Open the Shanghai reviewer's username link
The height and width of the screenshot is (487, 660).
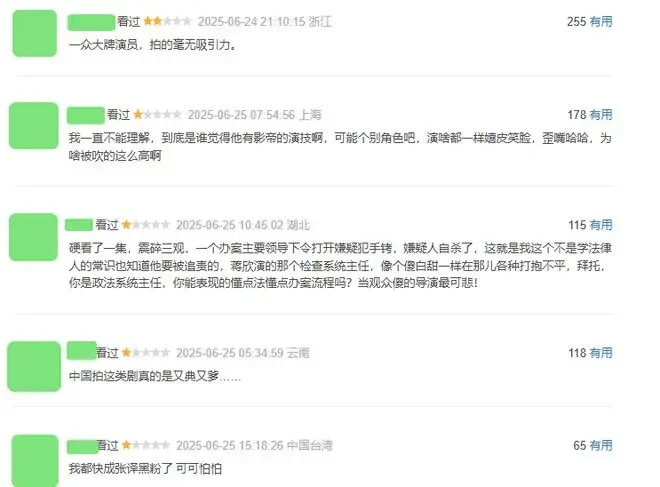86,115
